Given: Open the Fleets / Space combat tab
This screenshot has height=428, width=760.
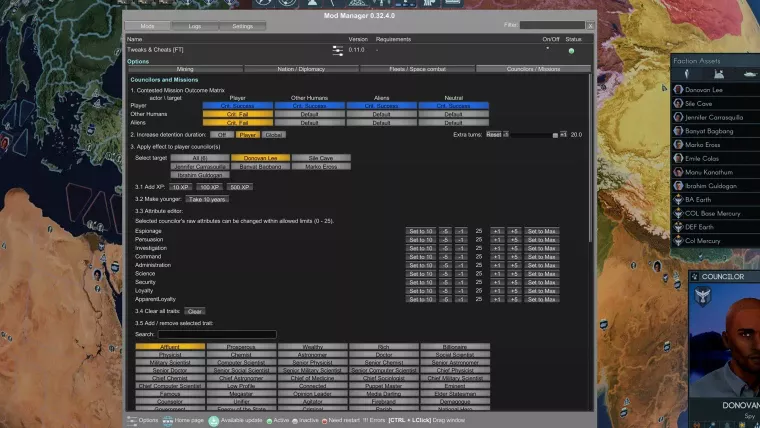Looking at the screenshot, I should point(418,69).
